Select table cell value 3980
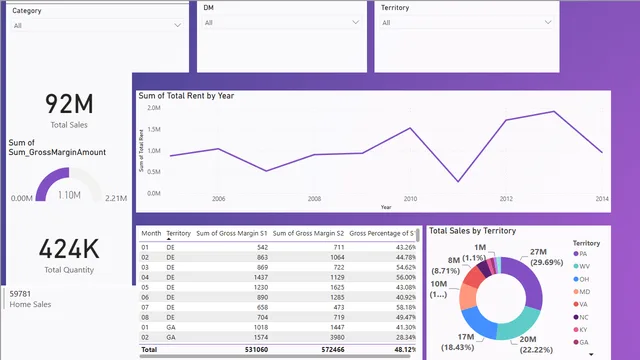This screenshot has height=360, width=640. coord(337,337)
